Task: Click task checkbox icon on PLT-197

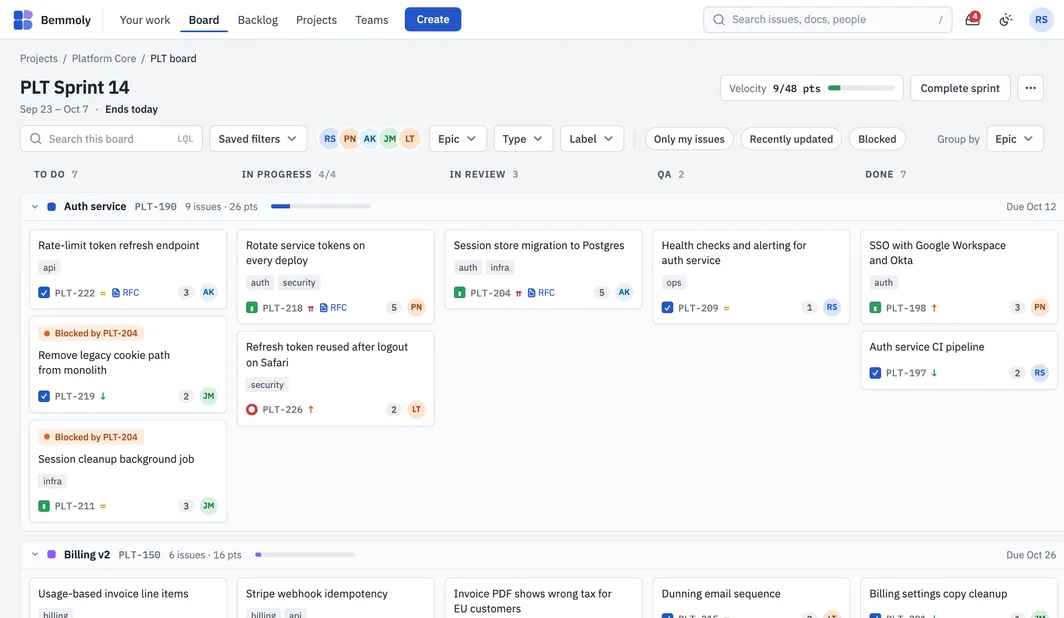Action: [875, 373]
